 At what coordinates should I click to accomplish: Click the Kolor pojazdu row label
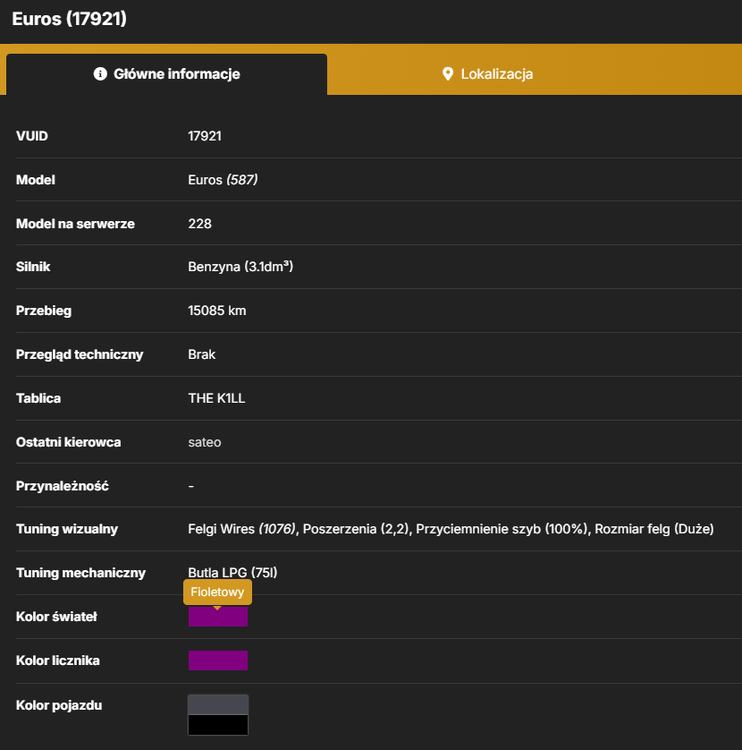point(59,706)
